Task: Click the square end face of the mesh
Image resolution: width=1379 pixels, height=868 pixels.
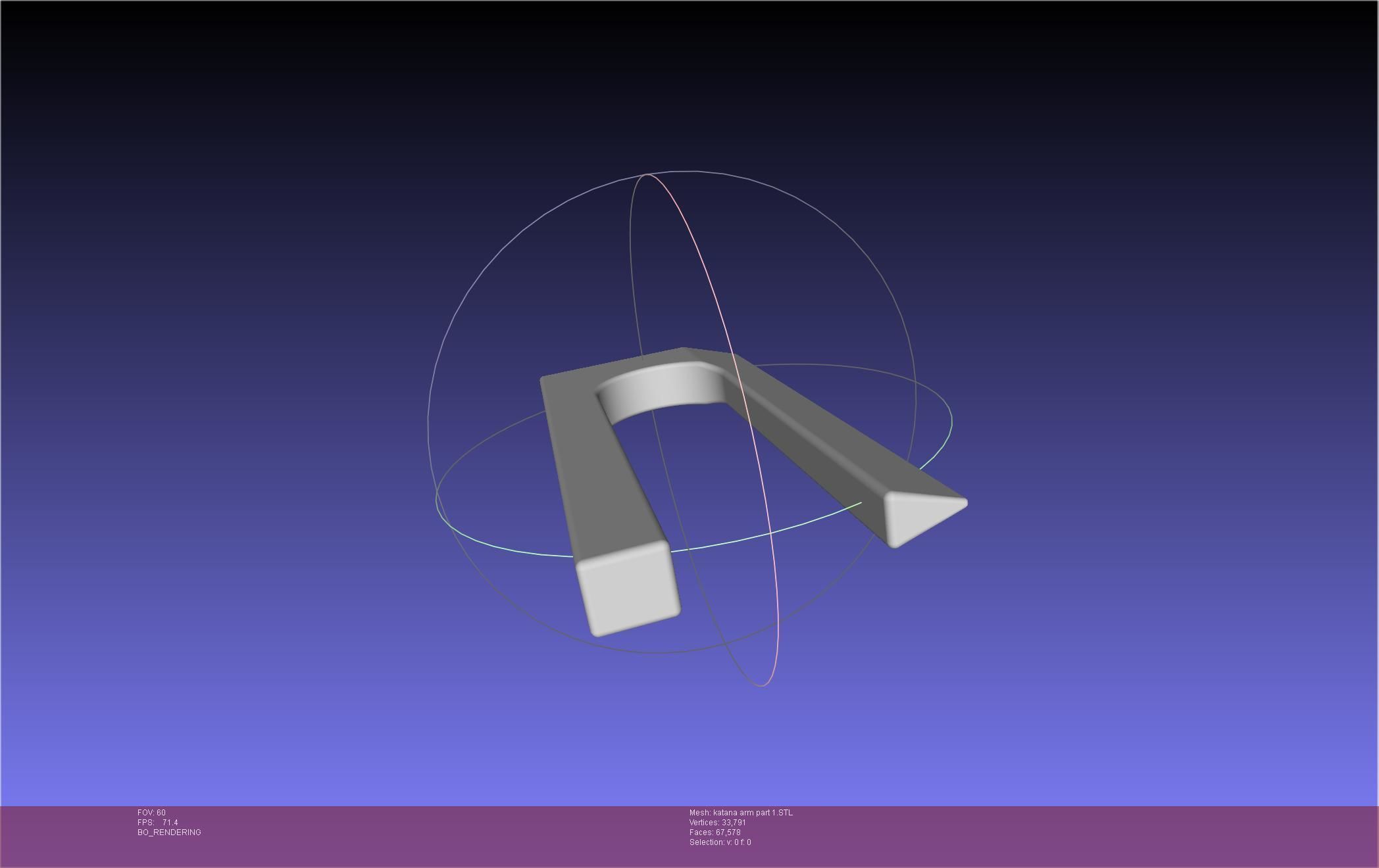Action: point(628,589)
